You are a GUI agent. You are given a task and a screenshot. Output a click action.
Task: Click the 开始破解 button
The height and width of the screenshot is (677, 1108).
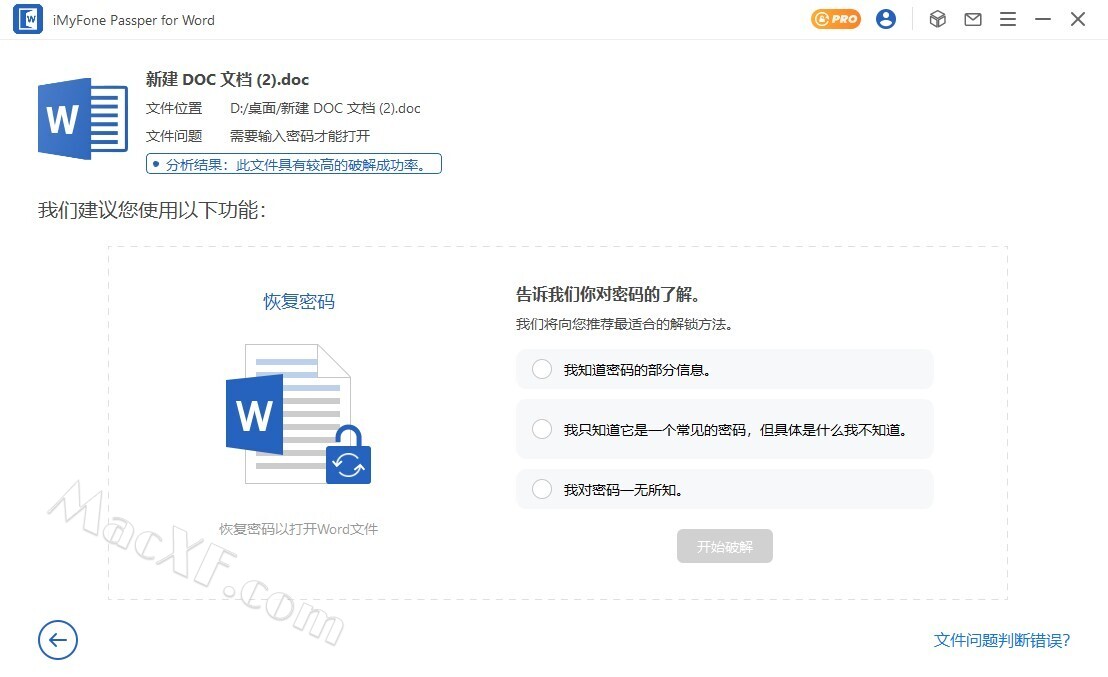click(724, 546)
